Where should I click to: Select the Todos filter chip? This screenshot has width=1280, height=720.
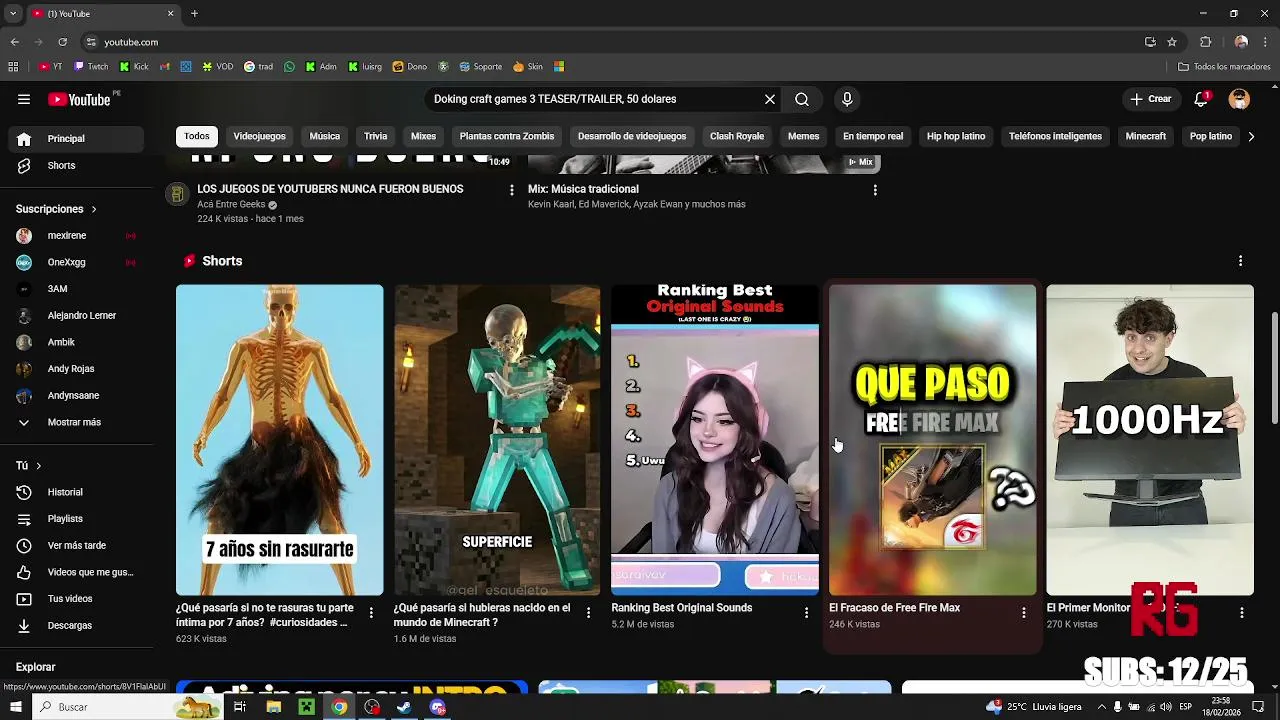197,136
